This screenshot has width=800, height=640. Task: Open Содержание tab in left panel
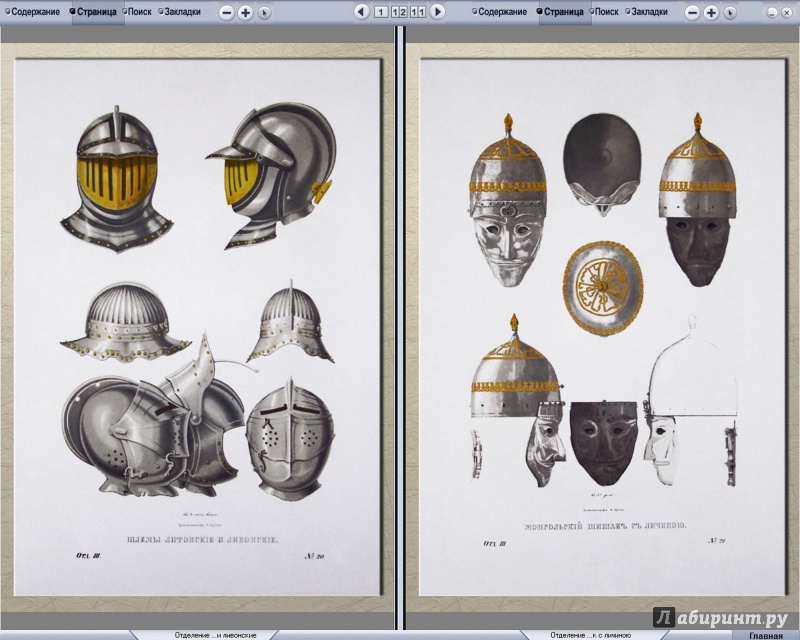coord(33,11)
